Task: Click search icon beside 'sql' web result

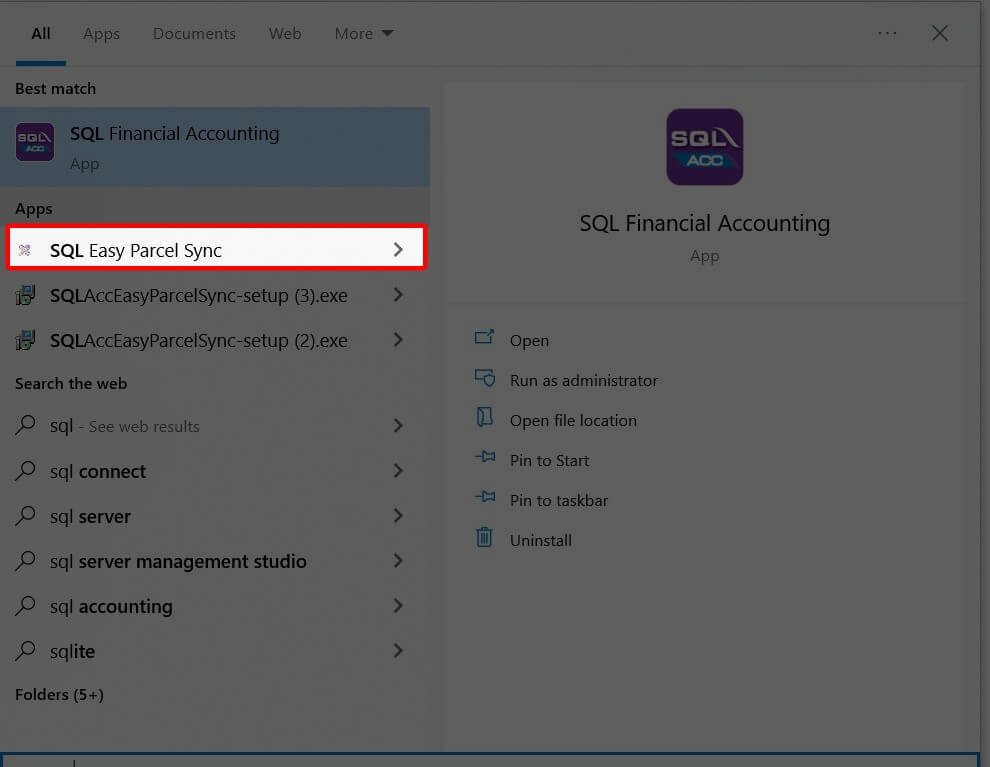Action: pyautogui.click(x=25, y=425)
